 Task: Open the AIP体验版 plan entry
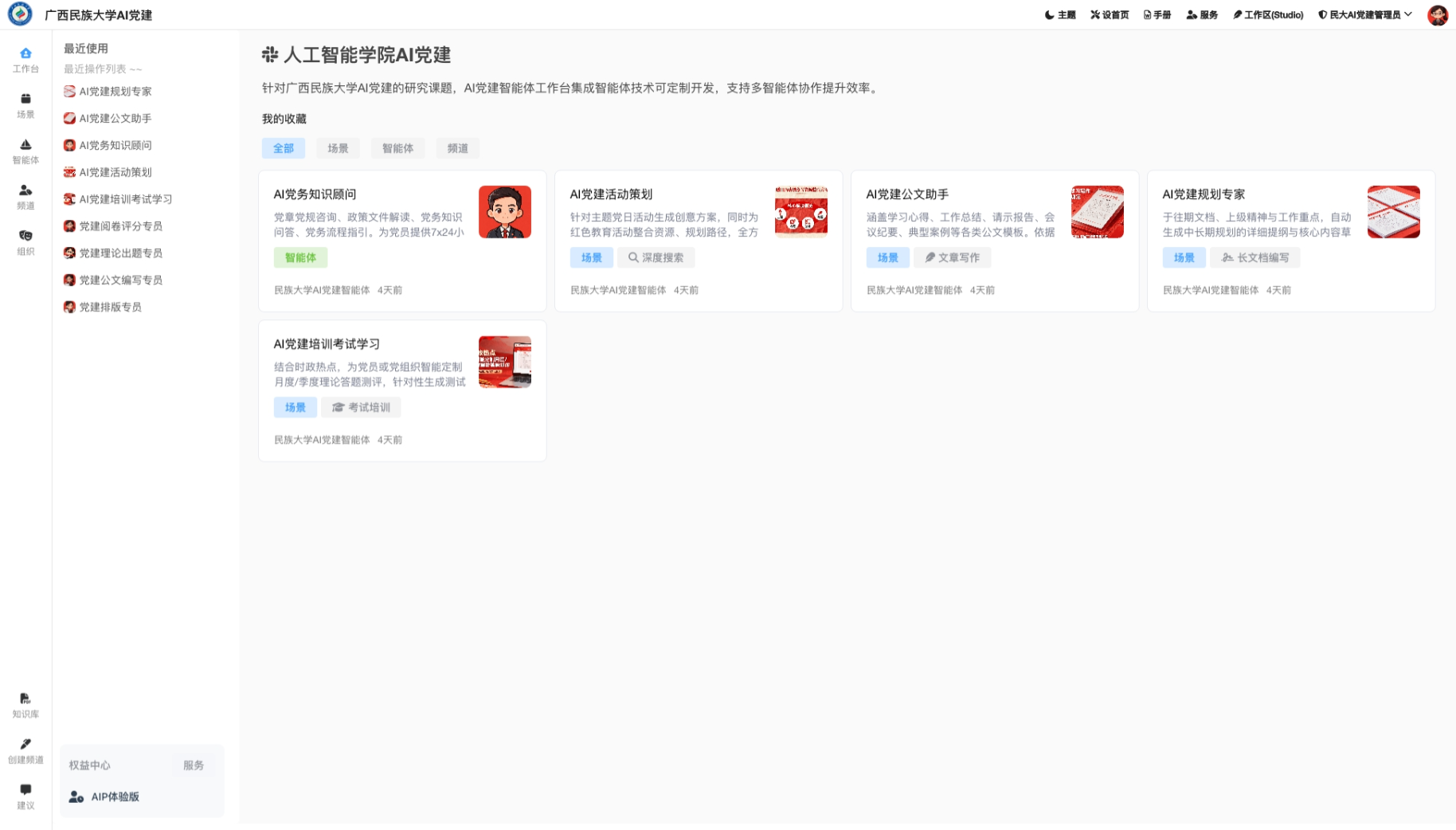point(115,797)
